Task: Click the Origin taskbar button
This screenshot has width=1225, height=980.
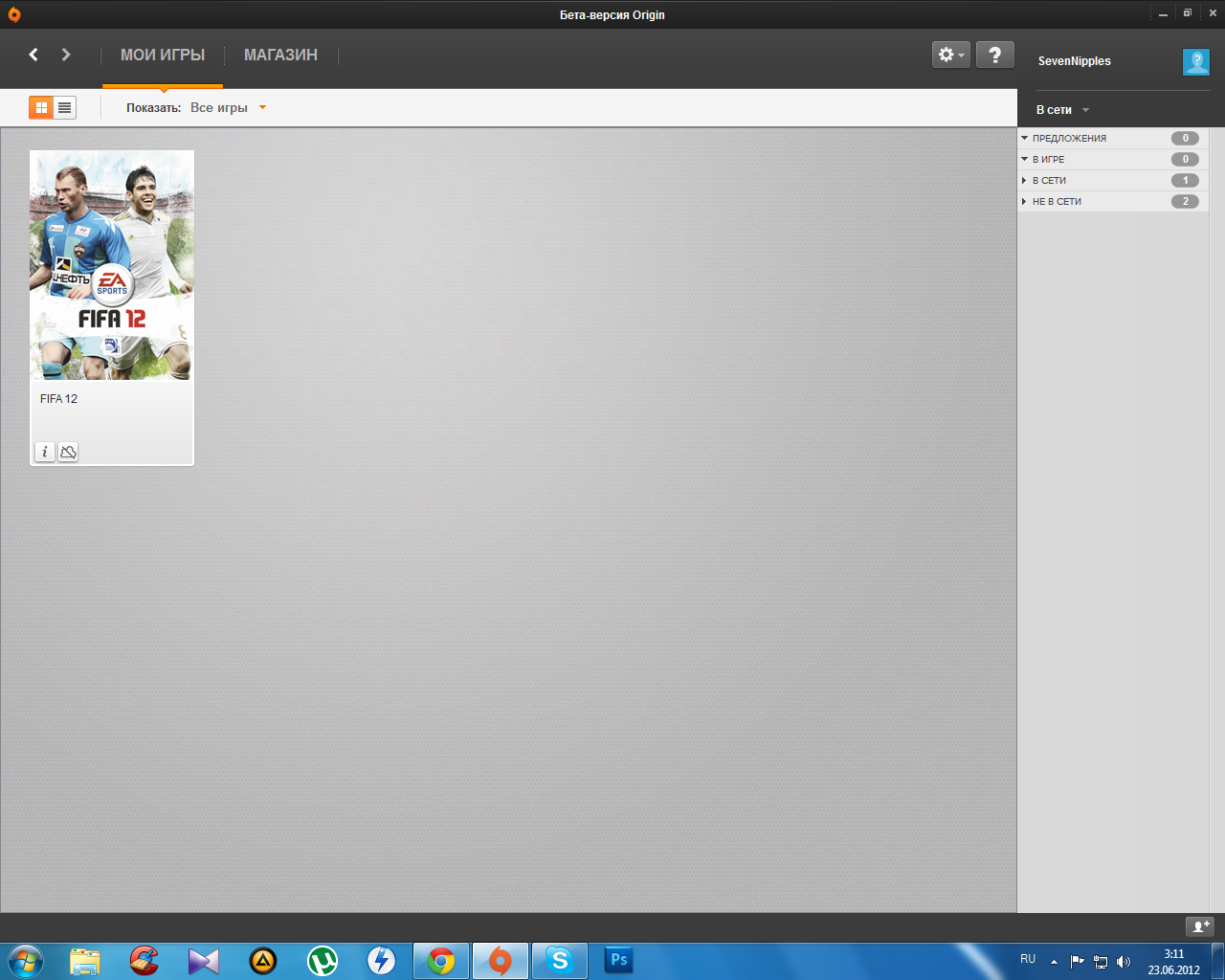Action: [501, 960]
